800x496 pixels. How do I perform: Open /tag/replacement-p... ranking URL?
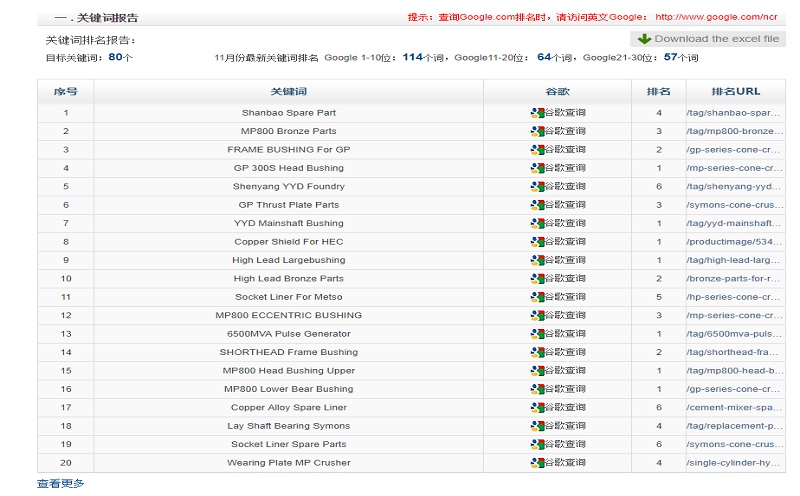tap(734, 426)
